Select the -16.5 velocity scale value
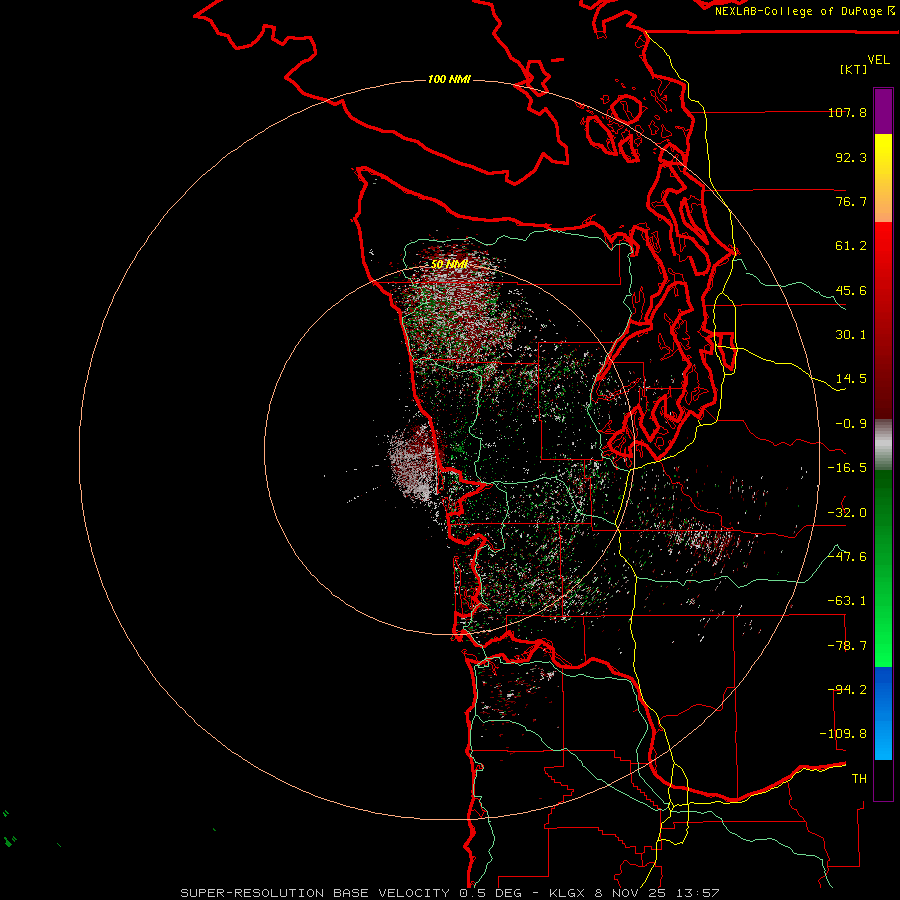 pyautogui.click(x=847, y=468)
